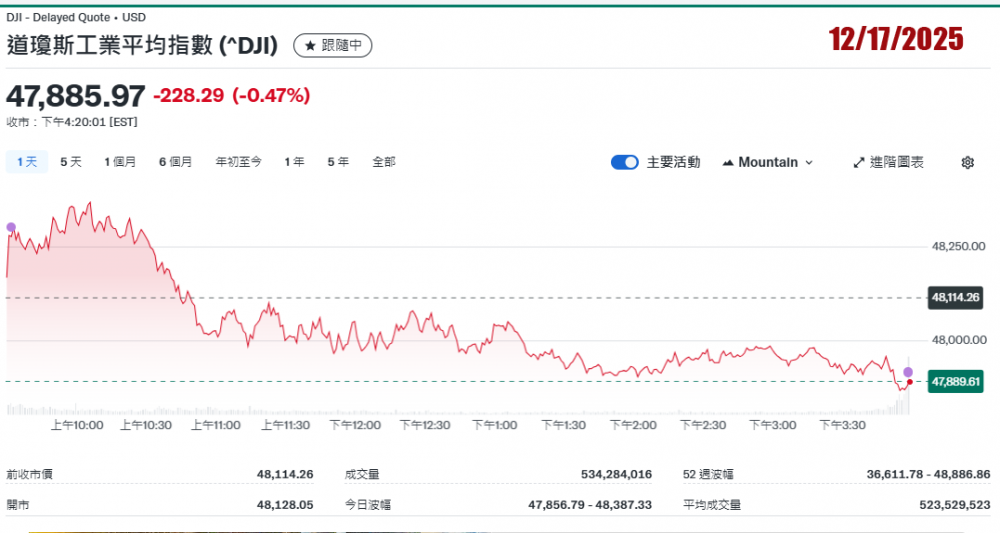Expand the Mountain dropdown chevron
1000x533 pixels.
coord(809,163)
